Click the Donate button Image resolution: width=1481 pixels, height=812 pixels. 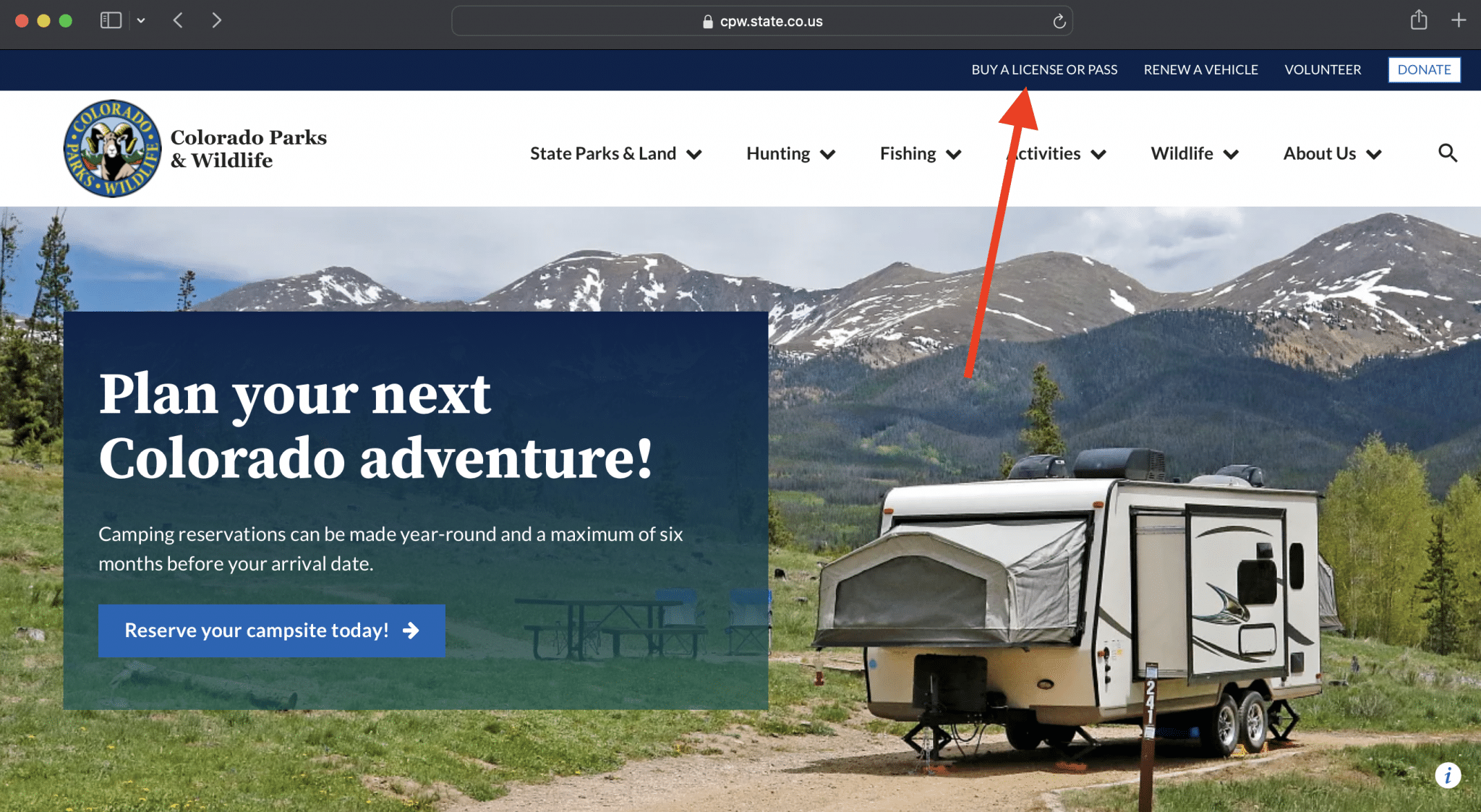[x=1424, y=69]
